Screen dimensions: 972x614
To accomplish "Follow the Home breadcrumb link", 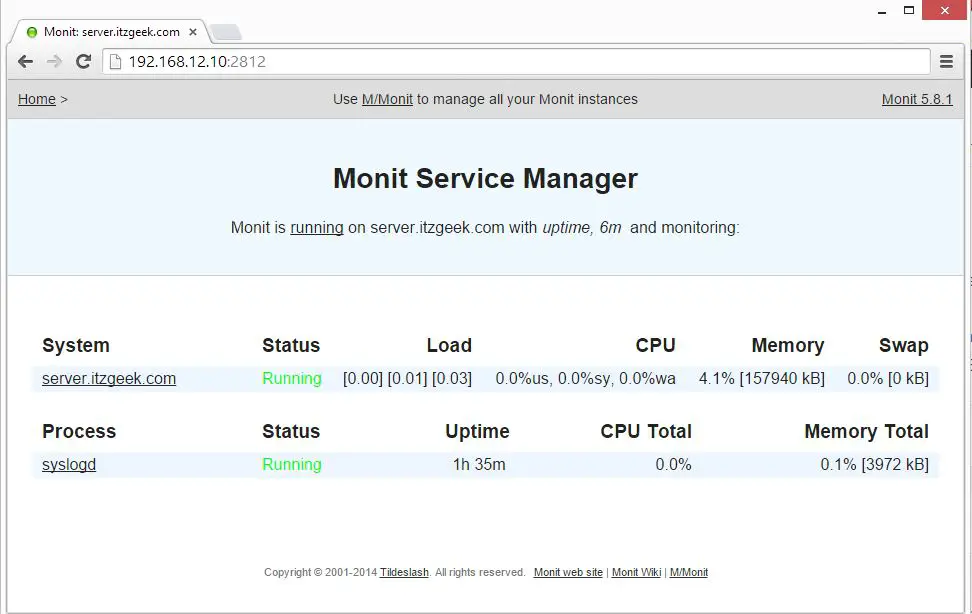I will tap(37, 99).
